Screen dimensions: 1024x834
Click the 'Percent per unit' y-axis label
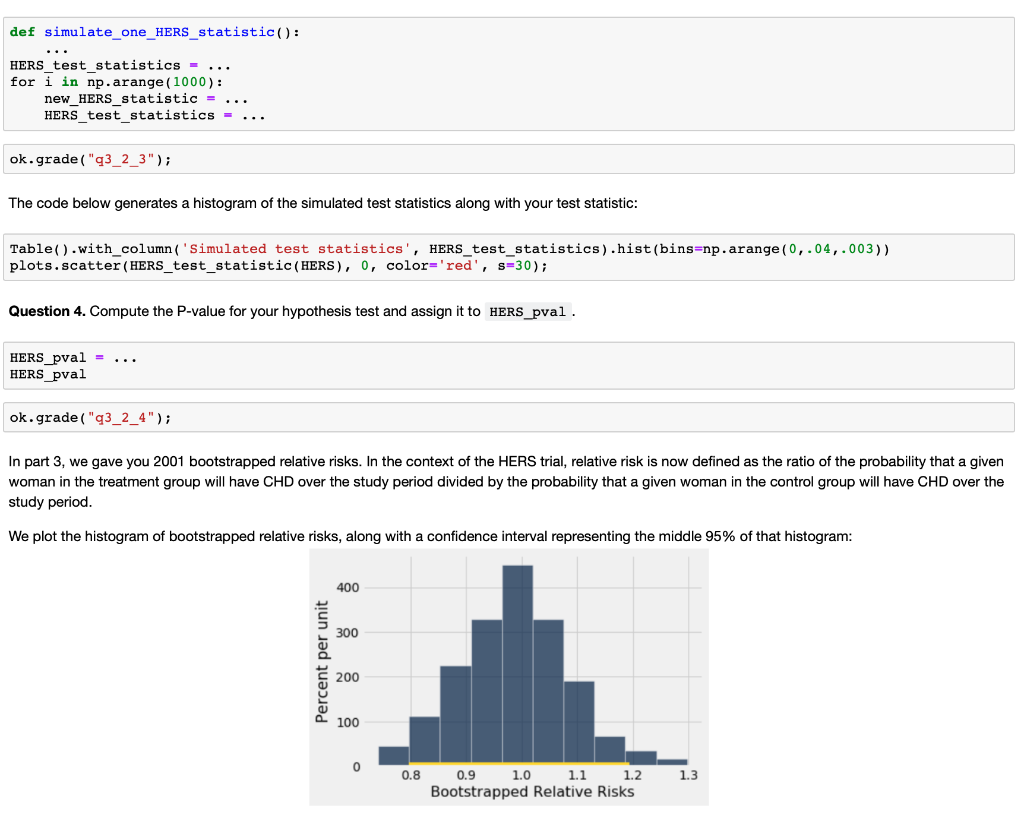[321, 662]
